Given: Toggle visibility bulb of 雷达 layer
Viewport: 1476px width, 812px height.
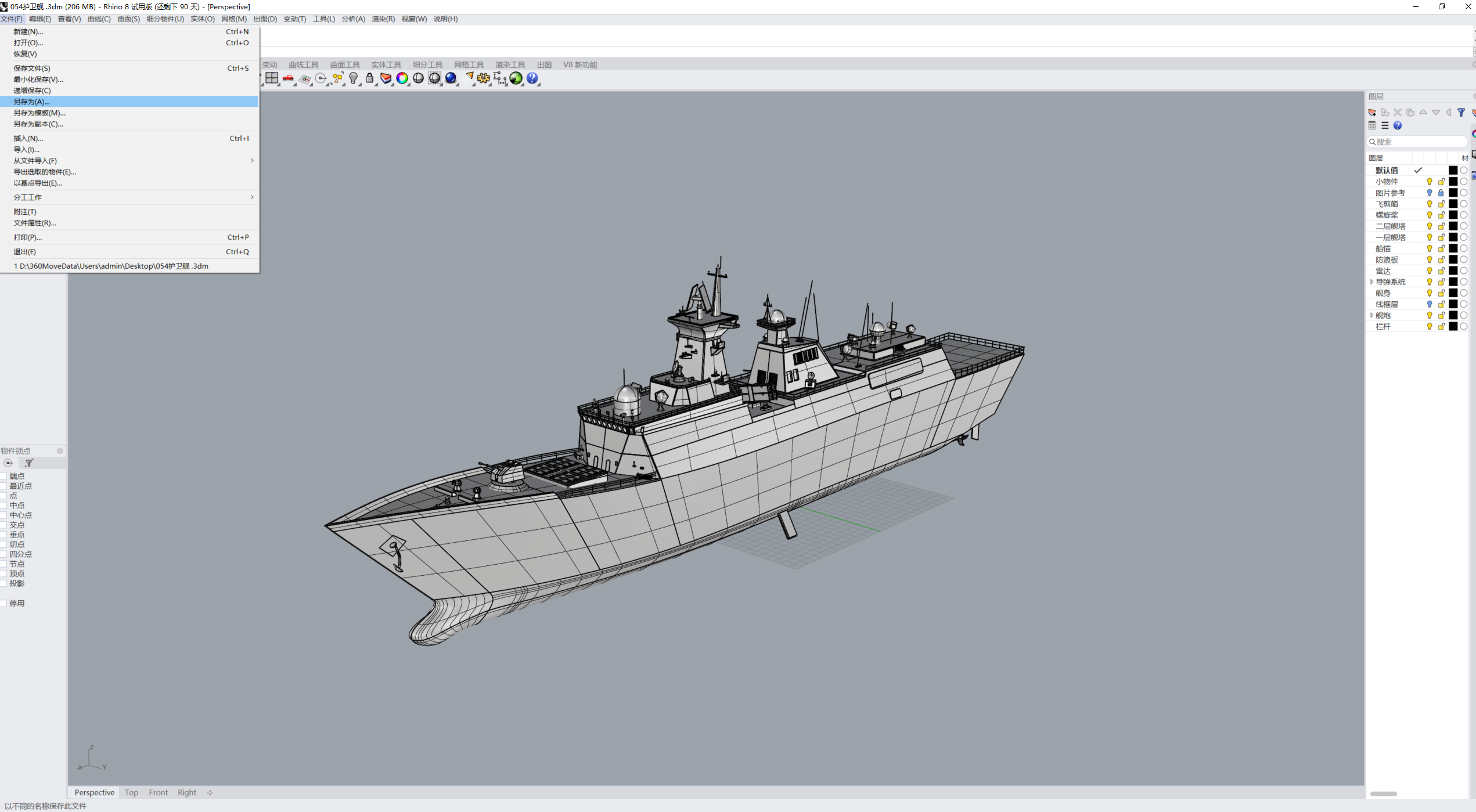Looking at the screenshot, I should (1429, 271).
